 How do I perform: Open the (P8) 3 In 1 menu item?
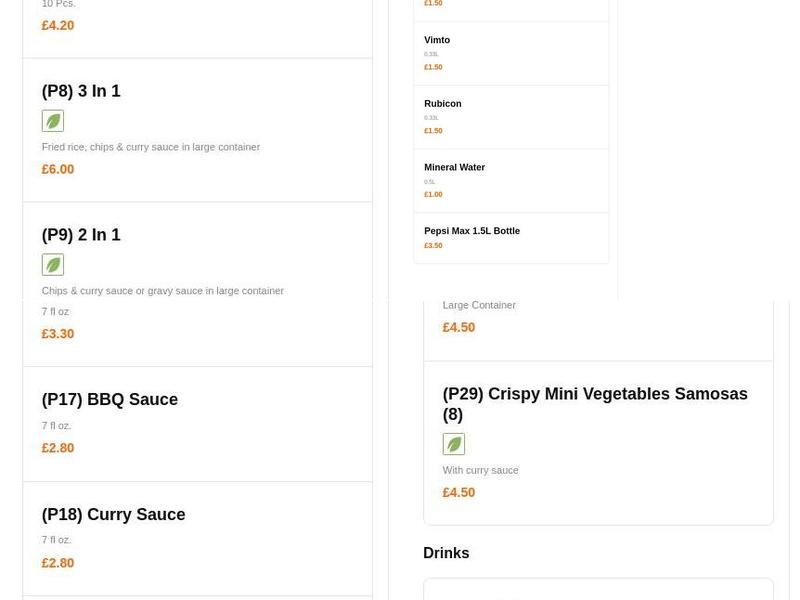[x=81, y=91]
